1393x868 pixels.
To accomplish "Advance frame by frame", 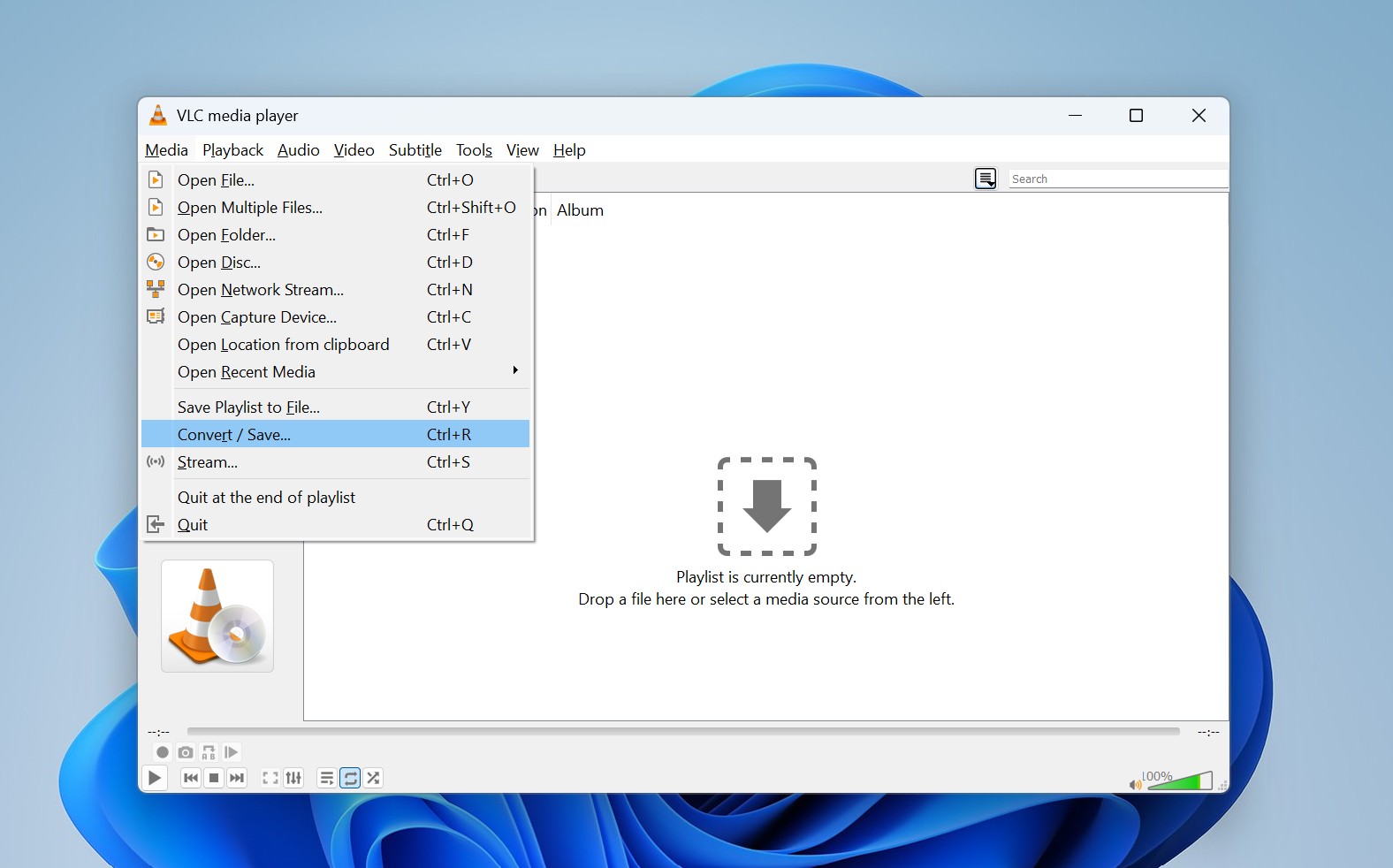I will point(232,752).
